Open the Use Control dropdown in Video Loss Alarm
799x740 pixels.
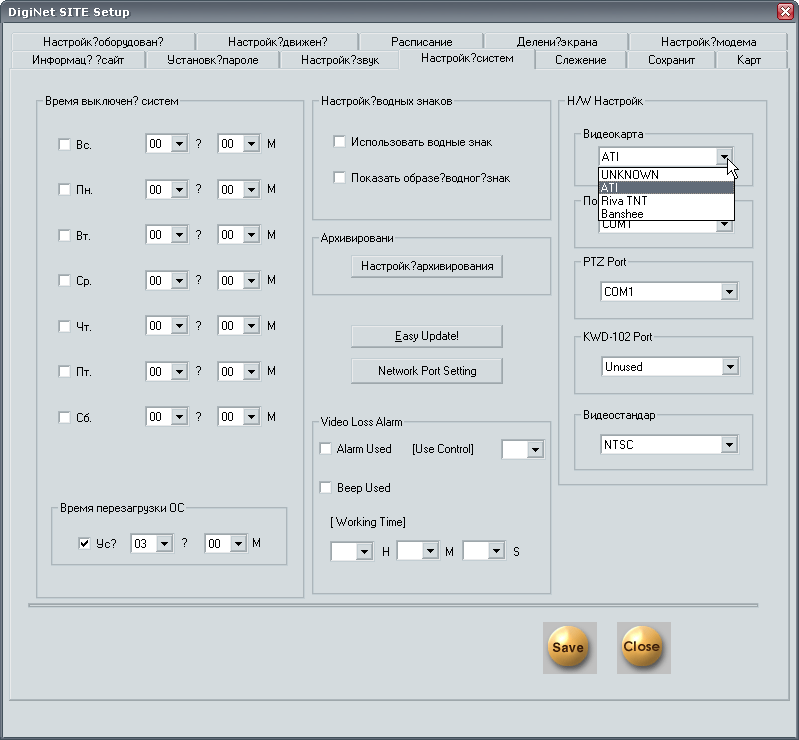click(535, 450)
